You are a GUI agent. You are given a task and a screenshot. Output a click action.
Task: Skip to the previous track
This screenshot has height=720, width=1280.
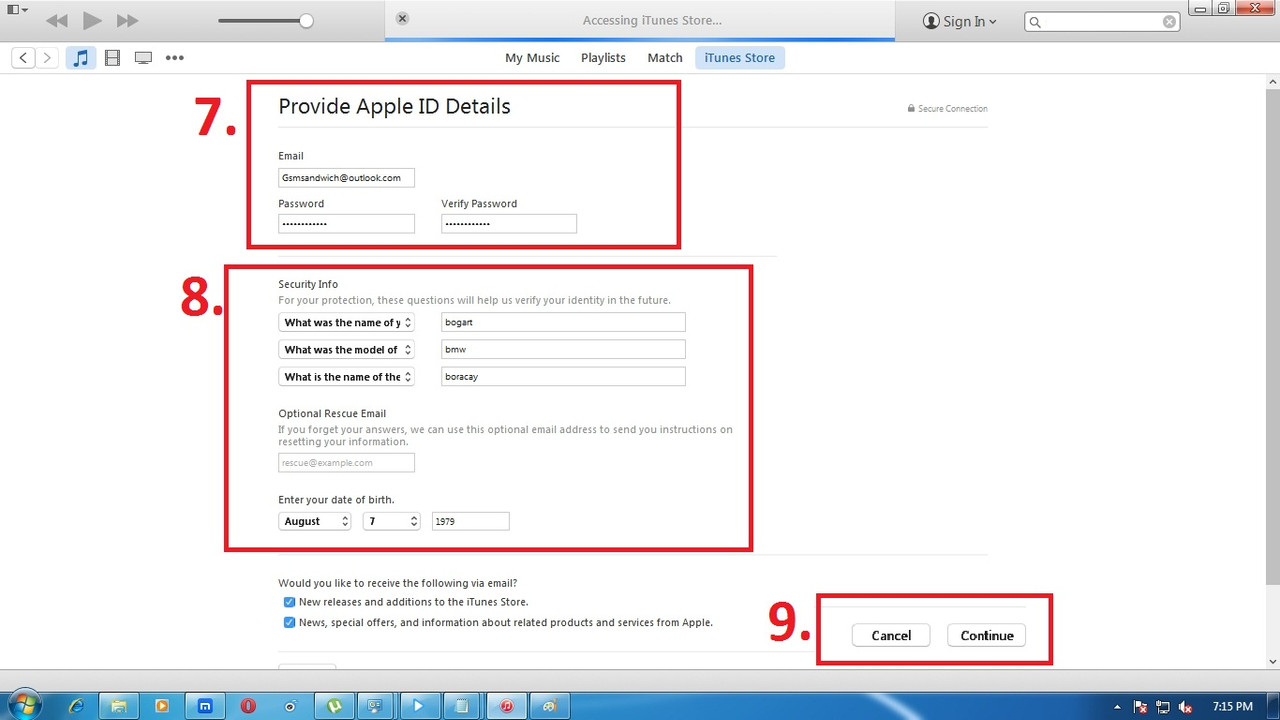[57, 20]
